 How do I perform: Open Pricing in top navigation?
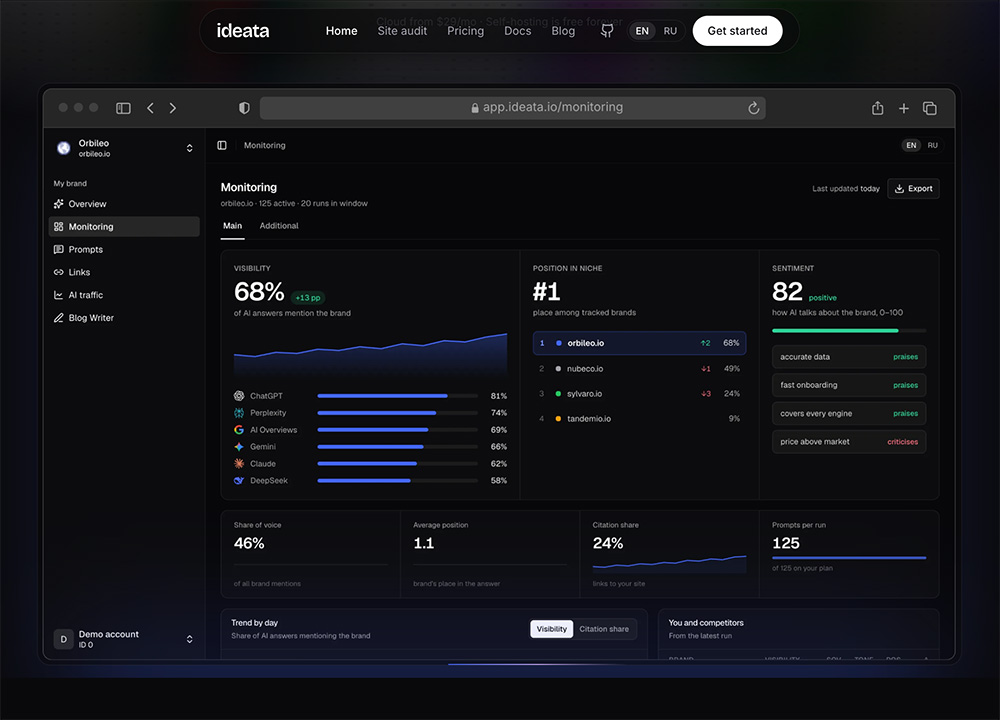[x=466, y=31]
